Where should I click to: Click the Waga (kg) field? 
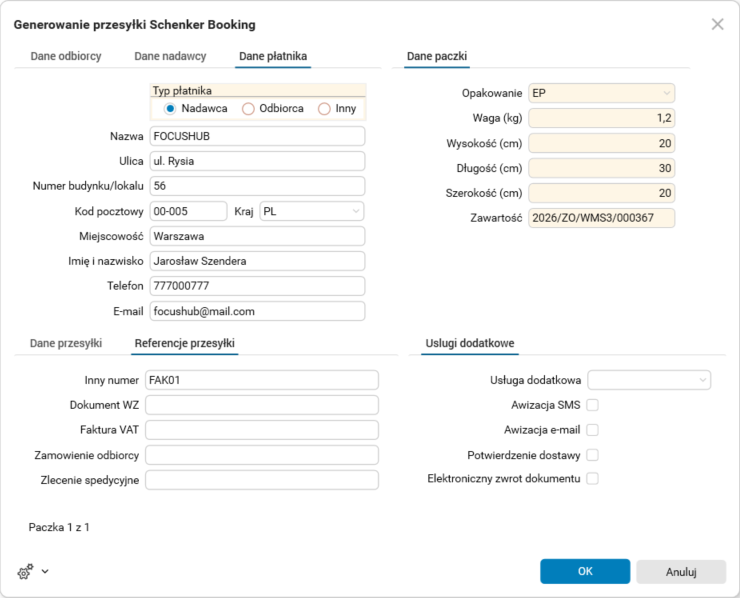click(x=601, y=118)
